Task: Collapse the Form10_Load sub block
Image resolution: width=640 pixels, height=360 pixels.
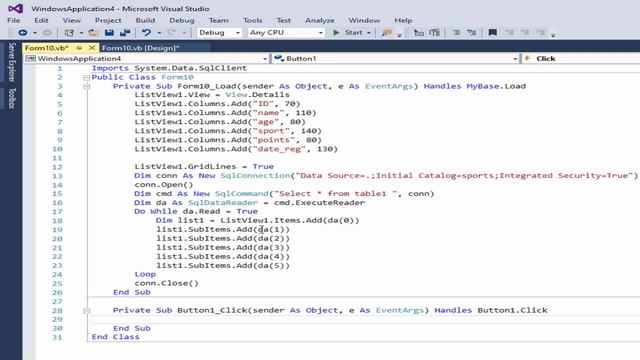Action: [86, 87]
